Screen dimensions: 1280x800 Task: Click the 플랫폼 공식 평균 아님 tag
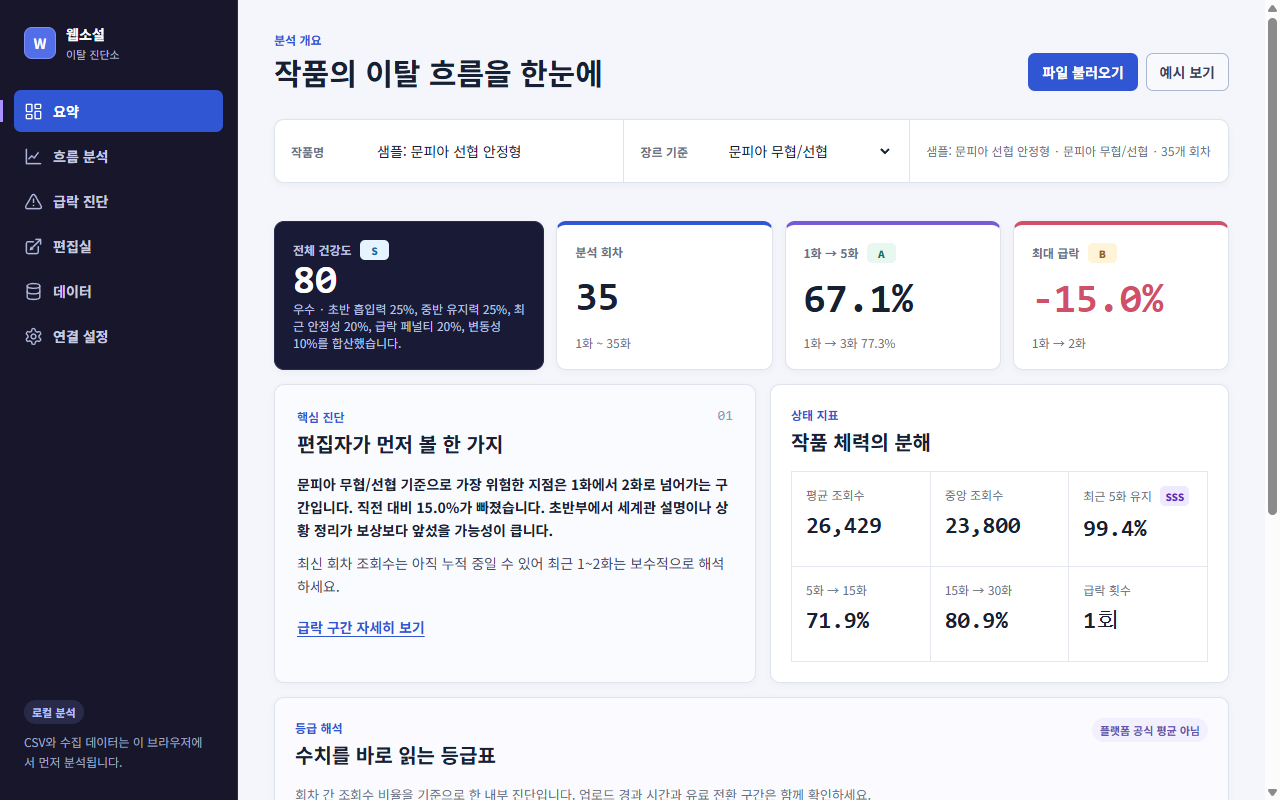click(1149, 730)
